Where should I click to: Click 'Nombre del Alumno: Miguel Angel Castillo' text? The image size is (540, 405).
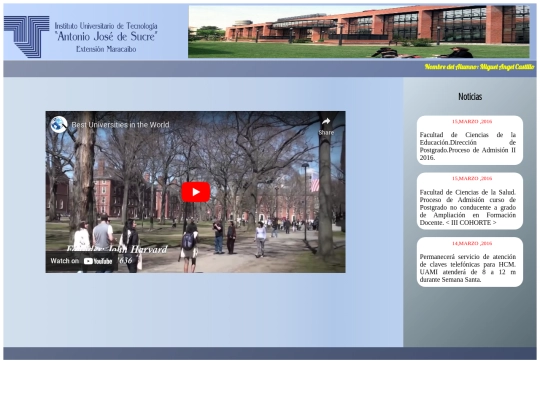coord(479,67)
